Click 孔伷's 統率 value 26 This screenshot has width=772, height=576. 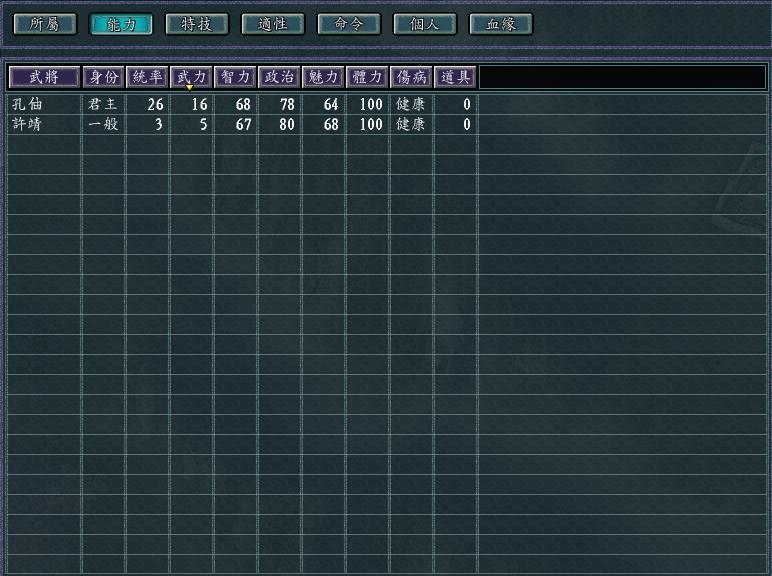click(155, 104)
